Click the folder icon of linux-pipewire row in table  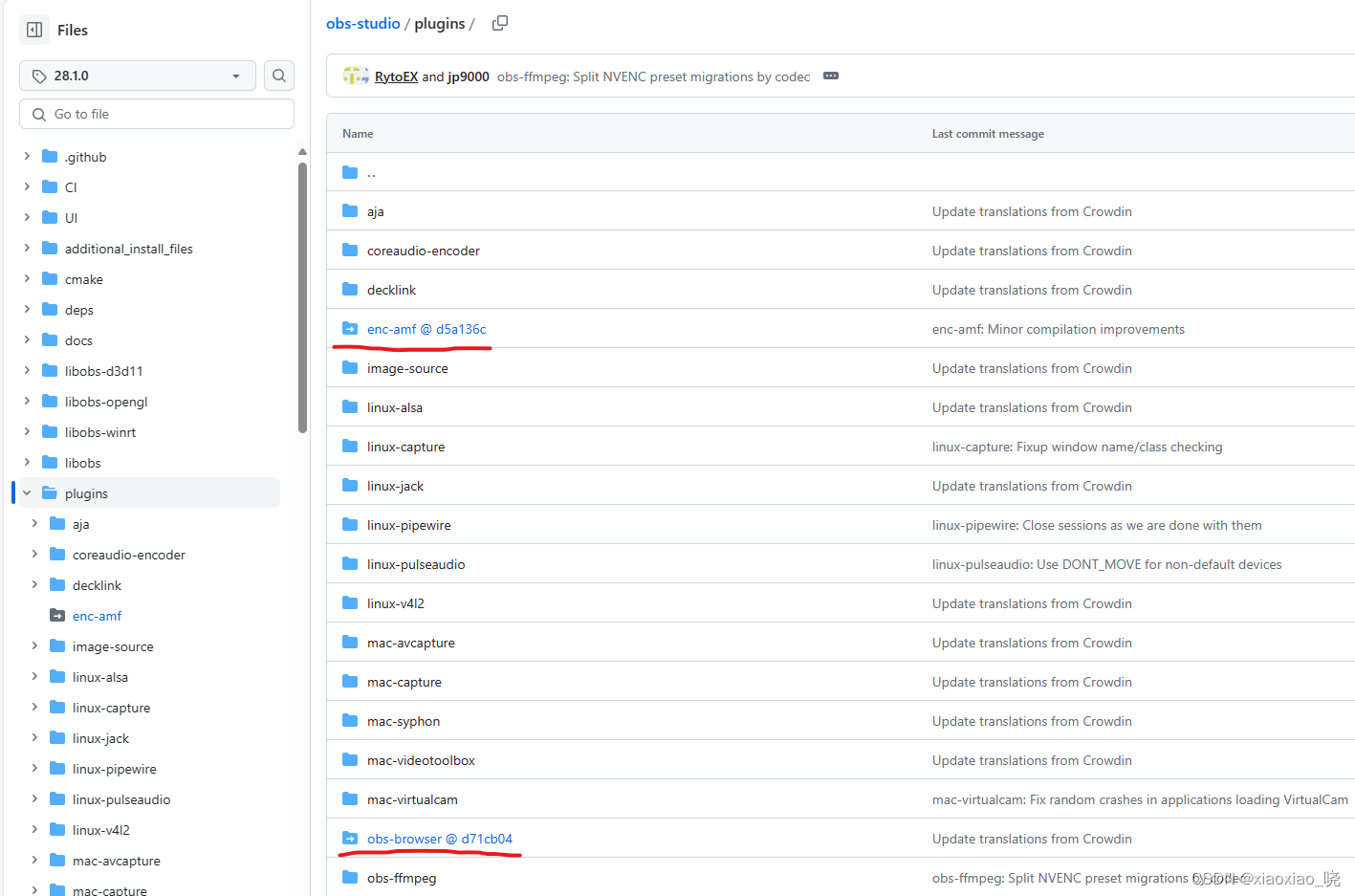[x=350, y=525]
